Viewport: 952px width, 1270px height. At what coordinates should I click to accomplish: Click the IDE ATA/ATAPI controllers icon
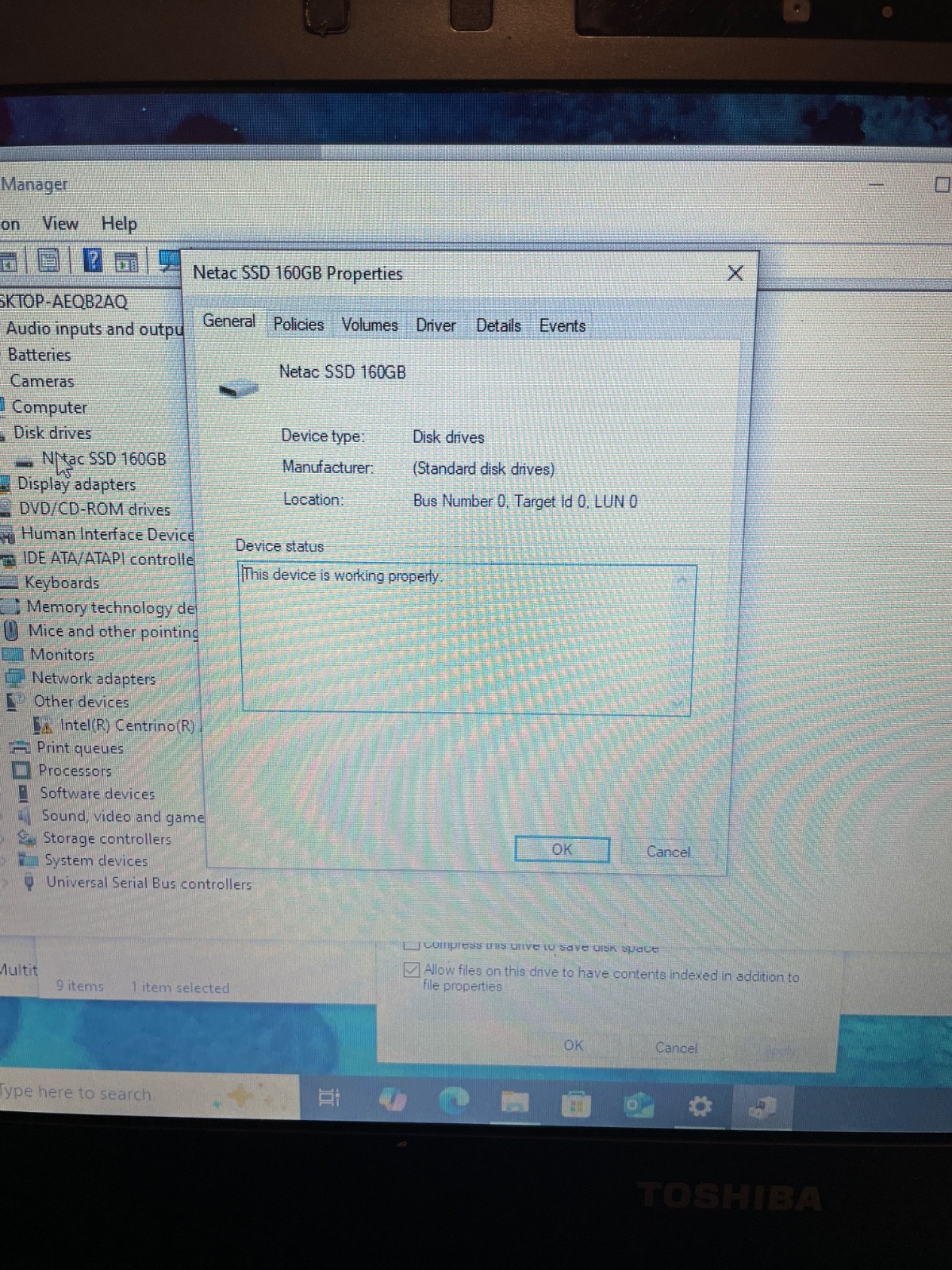point(9,560)
